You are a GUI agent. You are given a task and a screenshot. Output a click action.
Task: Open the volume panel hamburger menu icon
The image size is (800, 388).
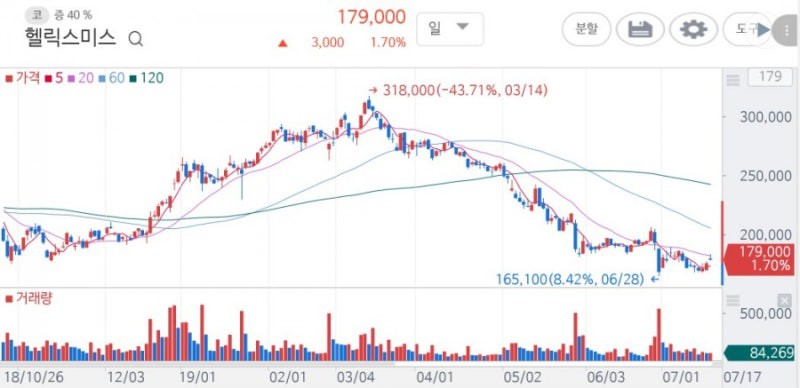[733, 301]
